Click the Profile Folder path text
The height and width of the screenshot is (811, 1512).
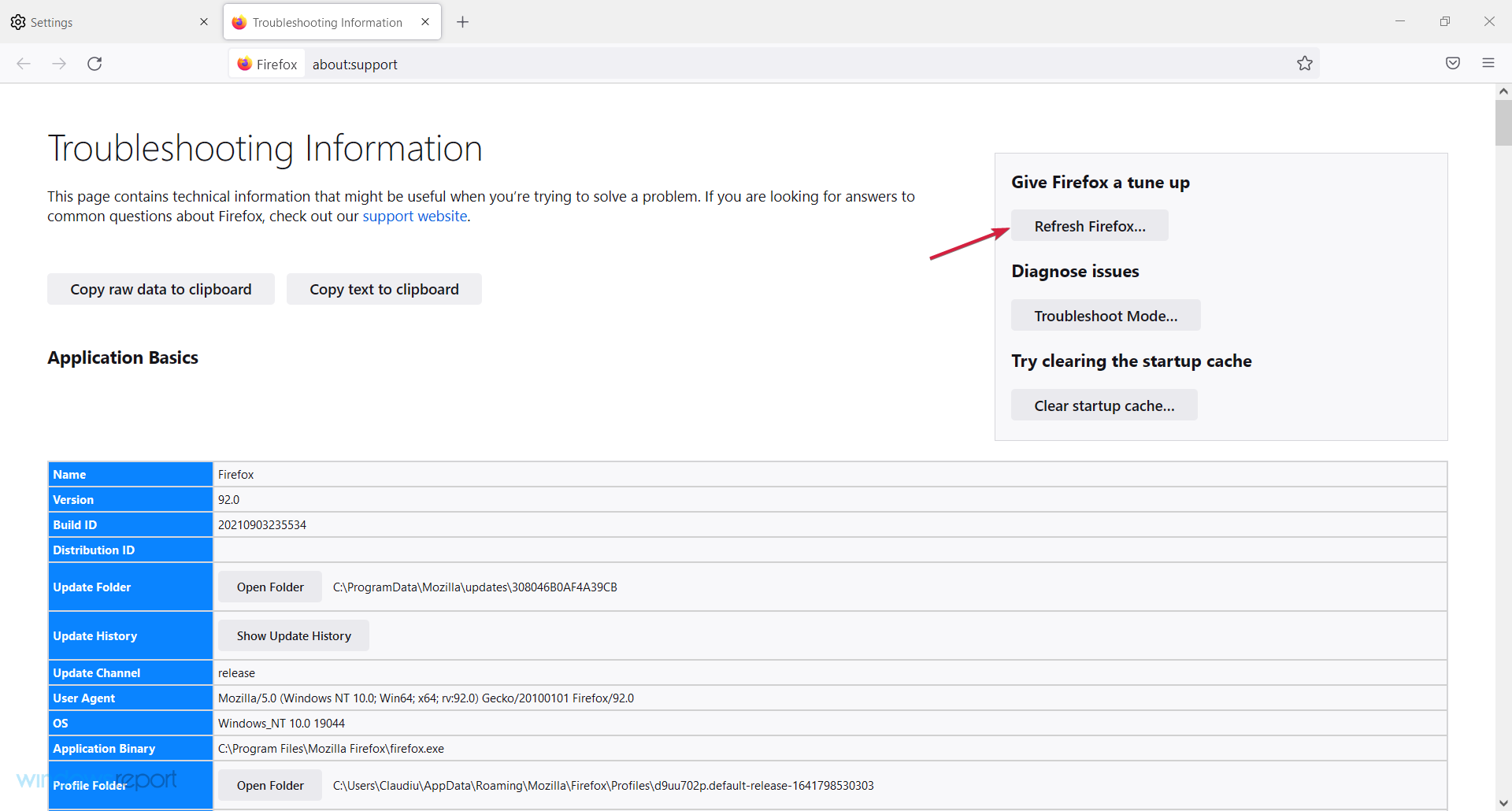tap(603, 785)
